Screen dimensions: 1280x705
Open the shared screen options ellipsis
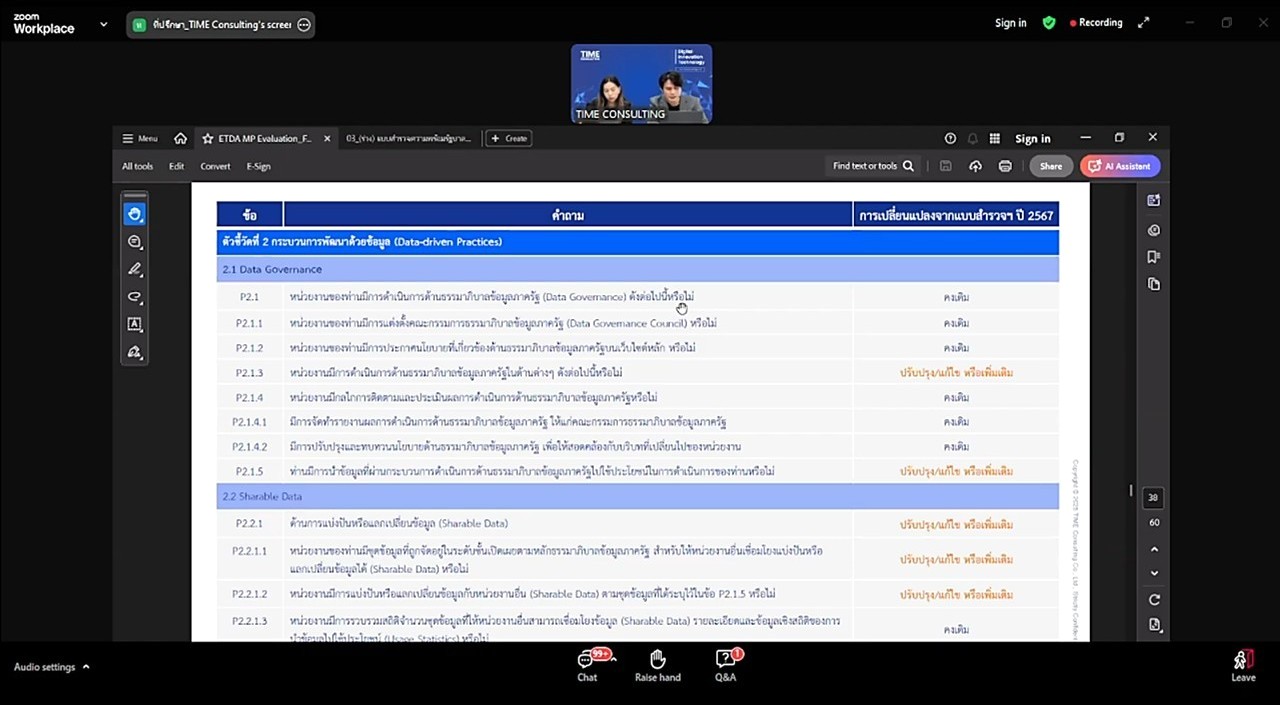point(304,25)
